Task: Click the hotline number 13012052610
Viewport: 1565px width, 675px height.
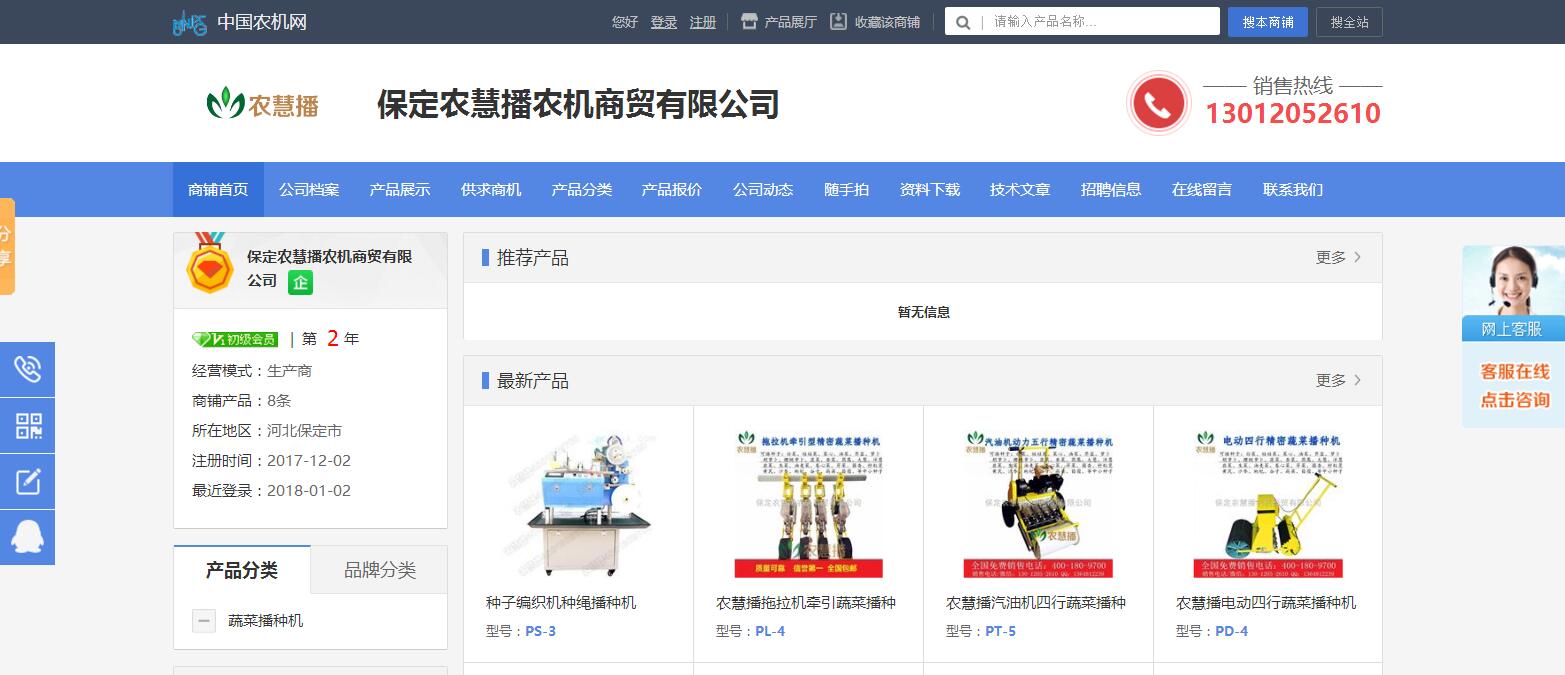Action: pyautogui.click(x=1292, y=114)
